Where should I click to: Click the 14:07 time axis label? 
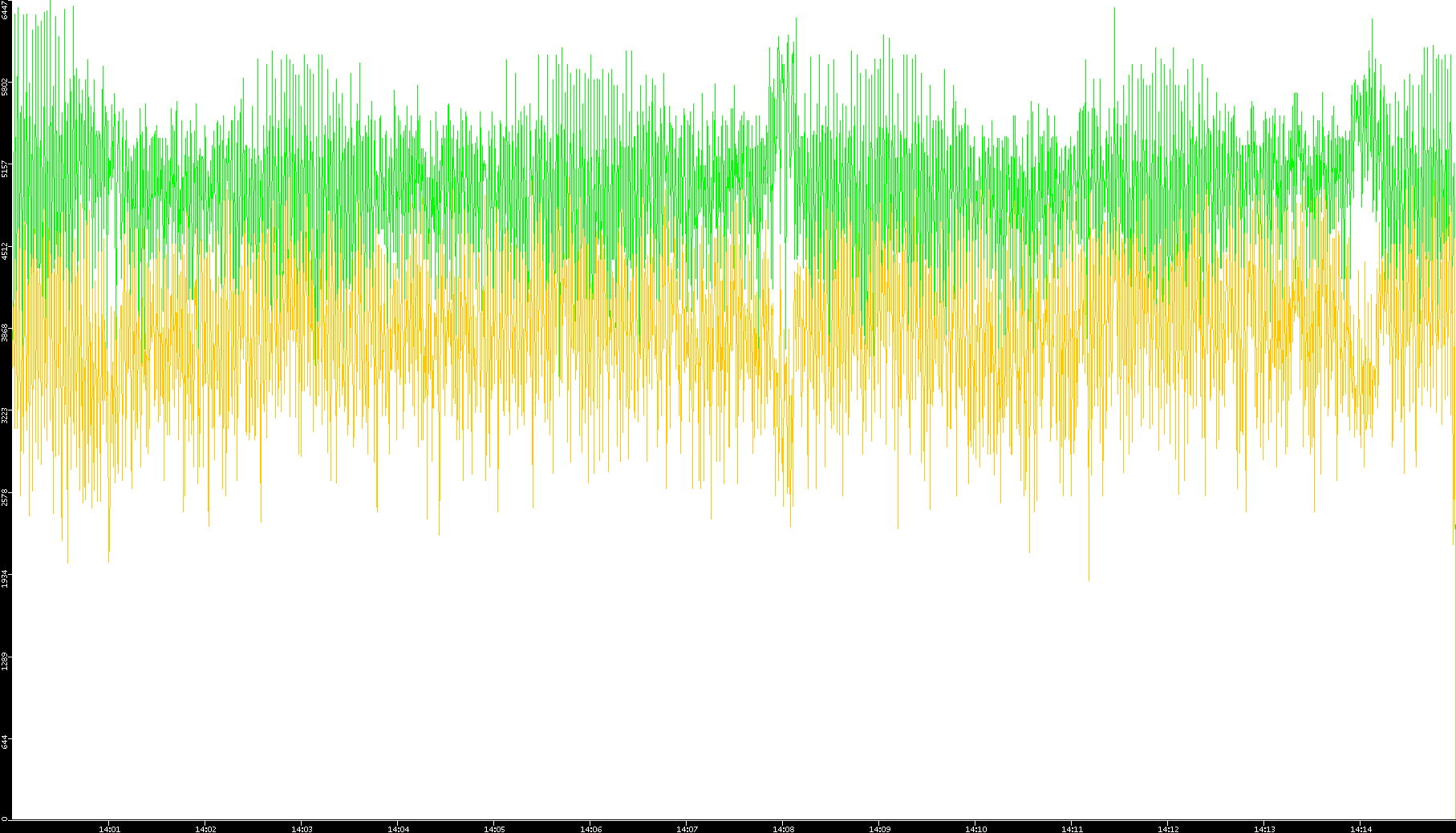coord(687,828)
